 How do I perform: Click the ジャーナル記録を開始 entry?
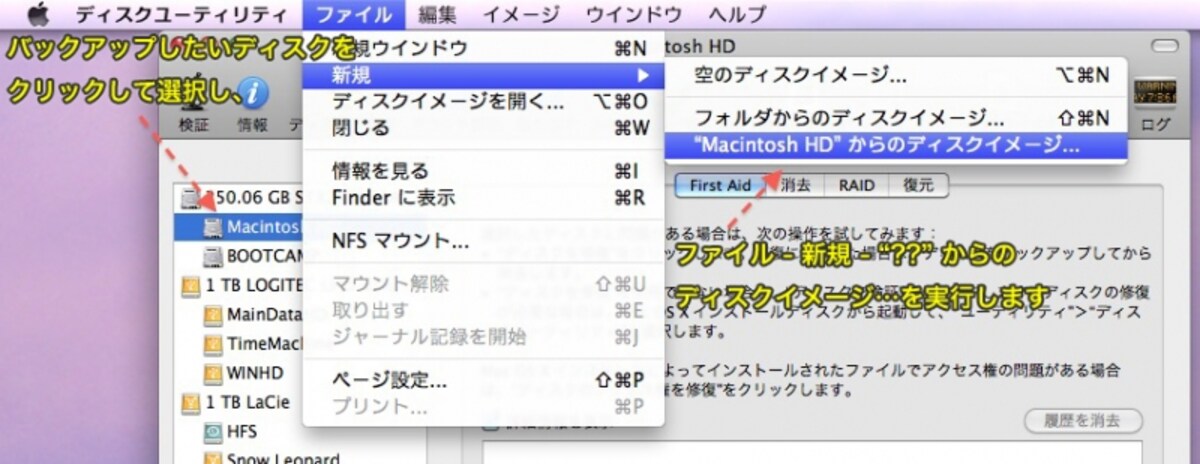point(483,336)
